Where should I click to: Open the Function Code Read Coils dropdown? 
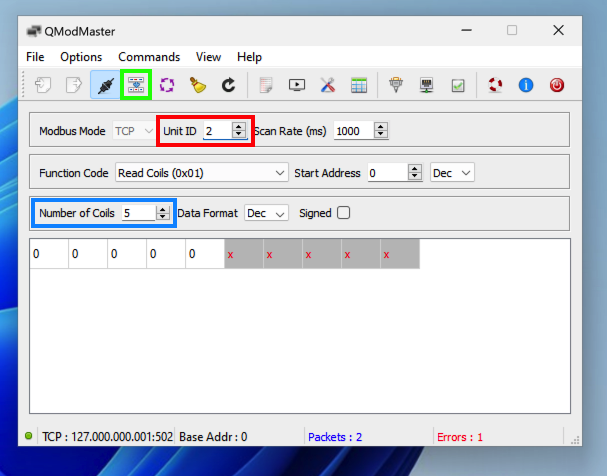202,173
